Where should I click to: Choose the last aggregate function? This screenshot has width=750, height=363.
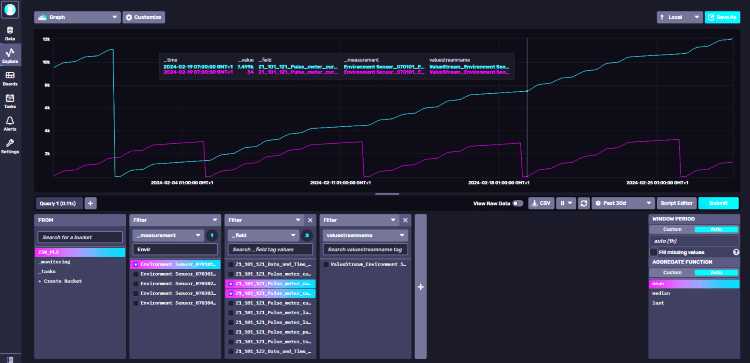tap(694, 303)
